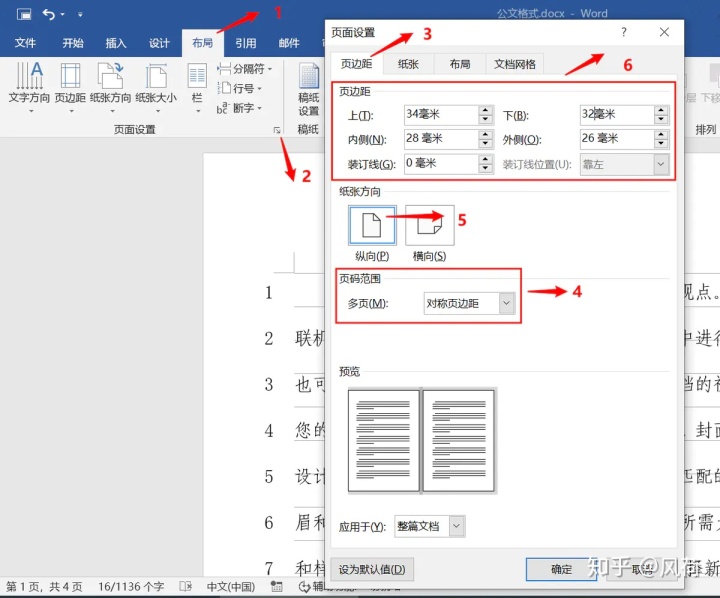
Task: Open the 分隔符 breaks dropdown
Action: (x=245, y=69)
